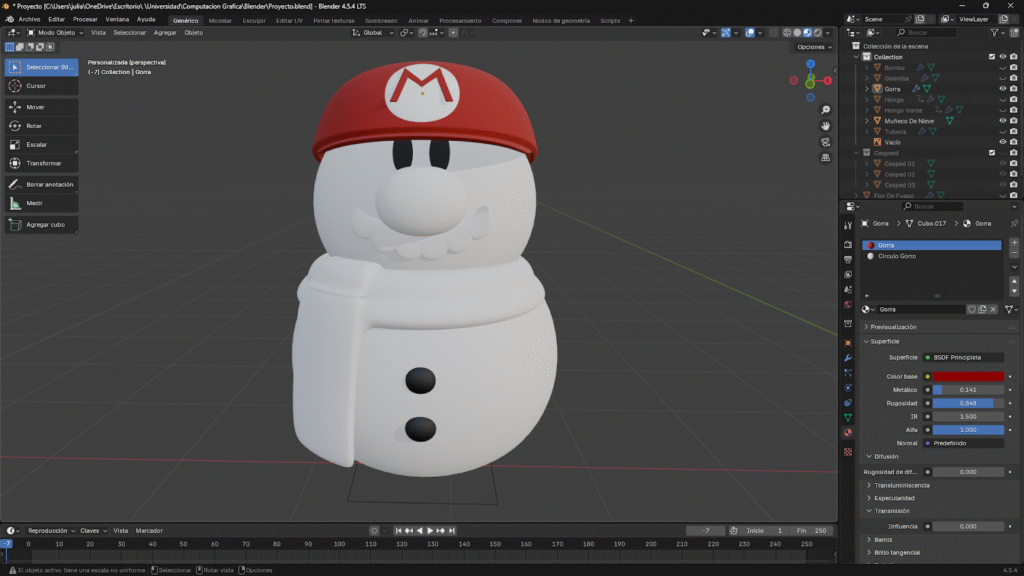This screenshot has height=576, width=1024.
Task: Show the Bomba object in the viewport
Action: [x=1003, y=67]
